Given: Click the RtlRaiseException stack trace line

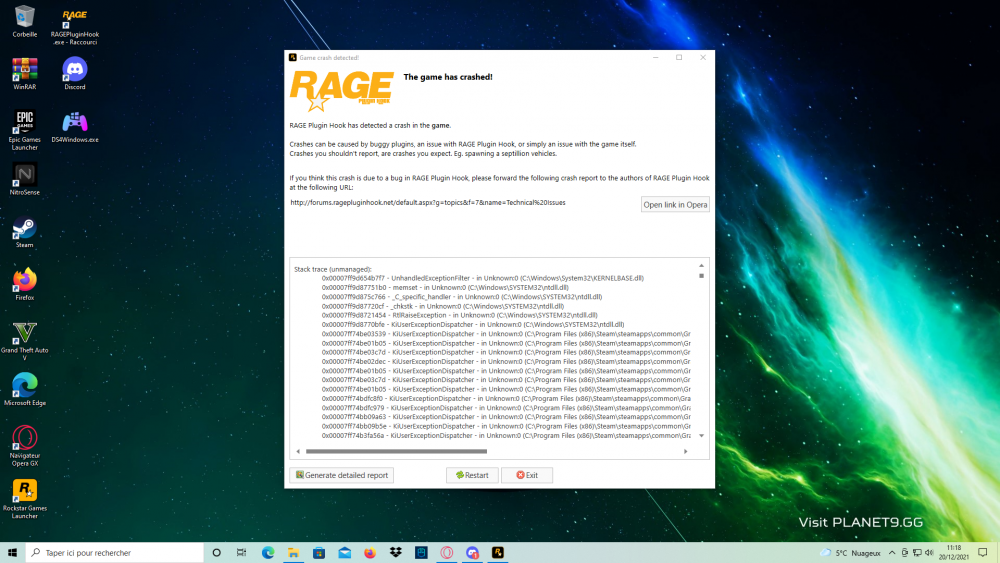Looking at the screenshot, I should pyautogui.click(x=459, y=315).
